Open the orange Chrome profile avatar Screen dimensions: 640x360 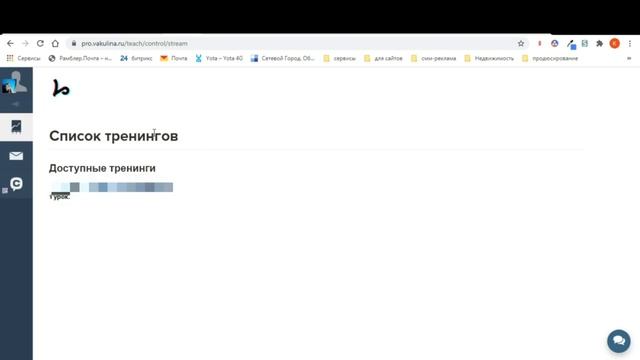pyautogui.click(x=615, y=43)
